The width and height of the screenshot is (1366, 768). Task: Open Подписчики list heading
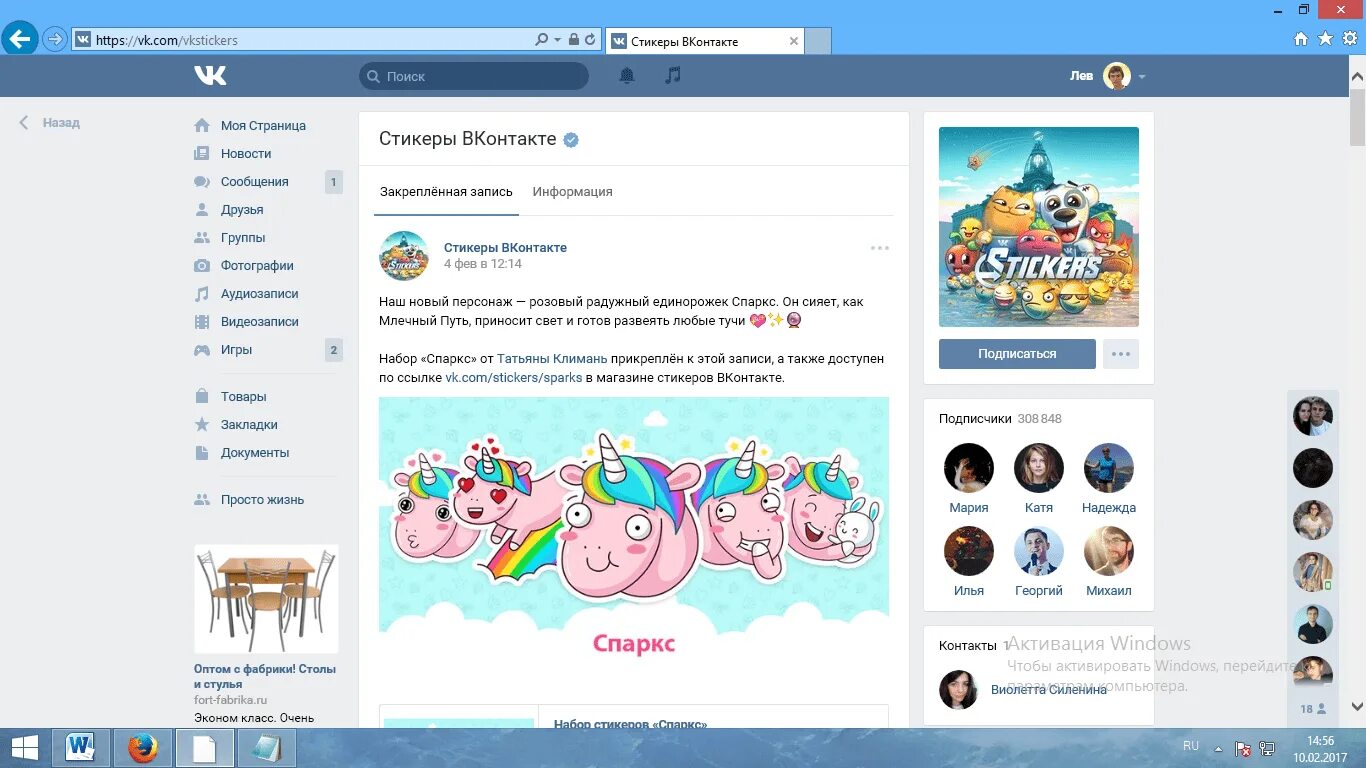tap(976, 419)
